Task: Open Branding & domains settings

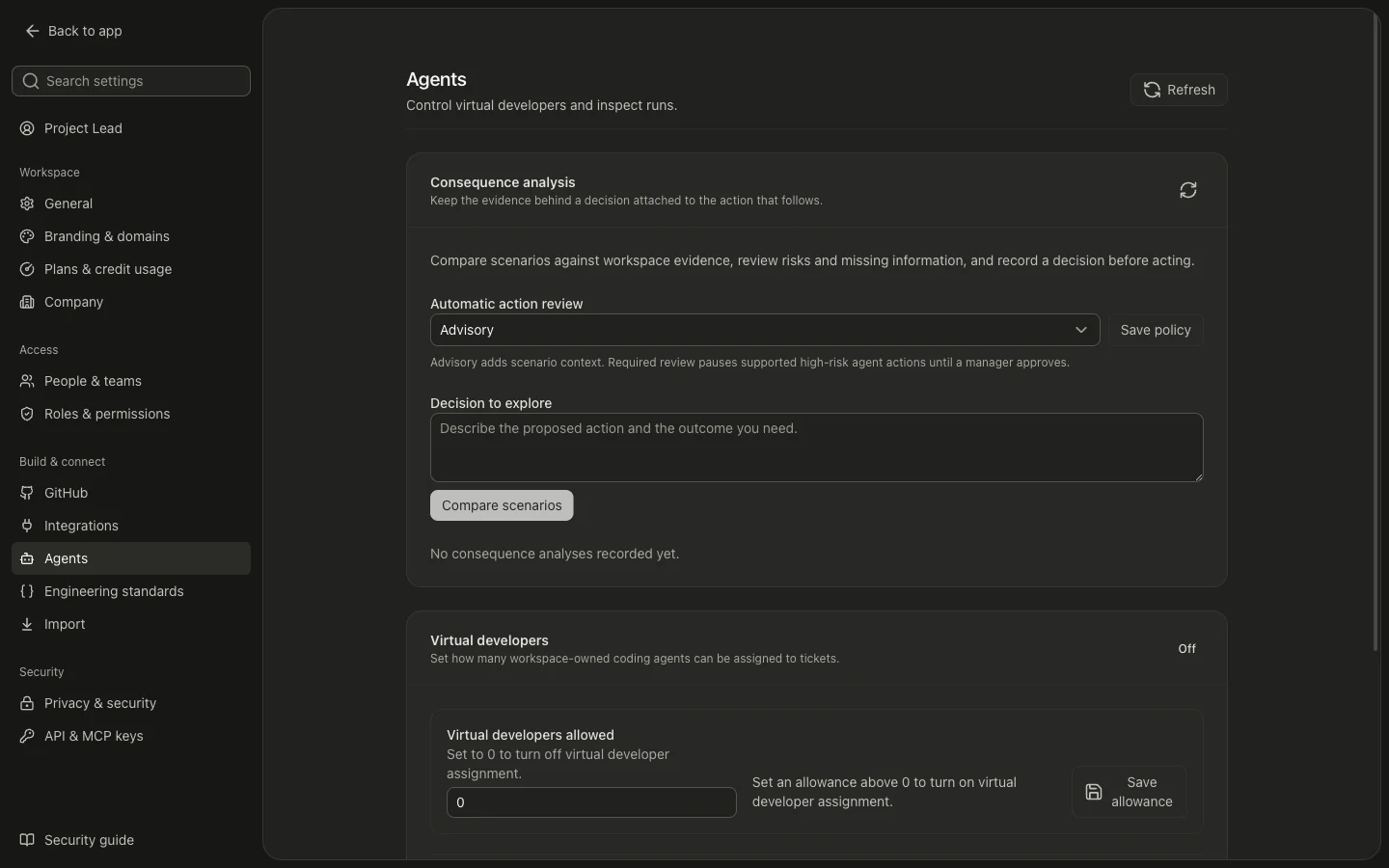Action: pos(131,236)
